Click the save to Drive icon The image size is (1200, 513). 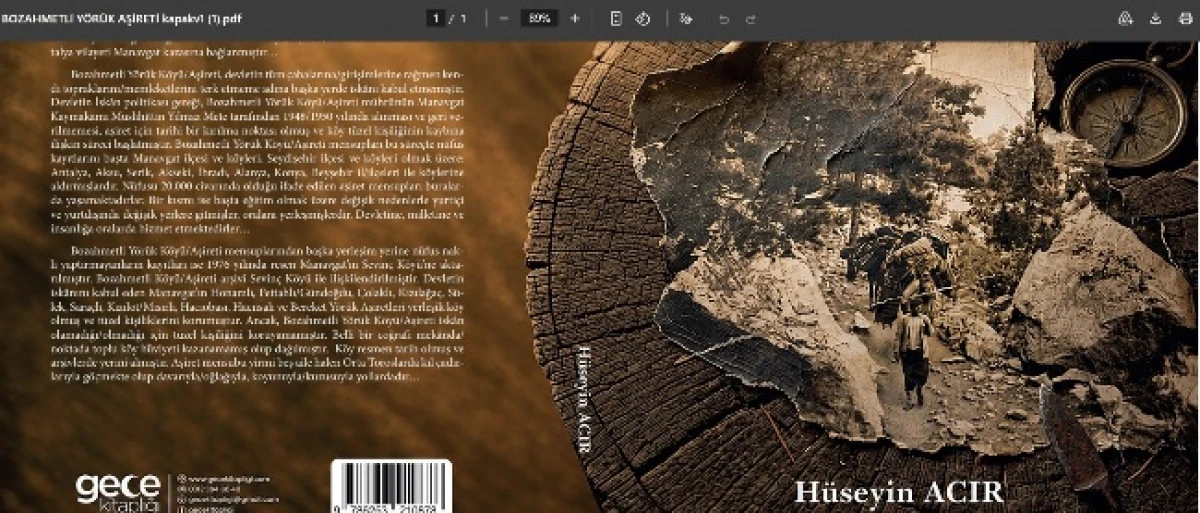point(1127,18)
